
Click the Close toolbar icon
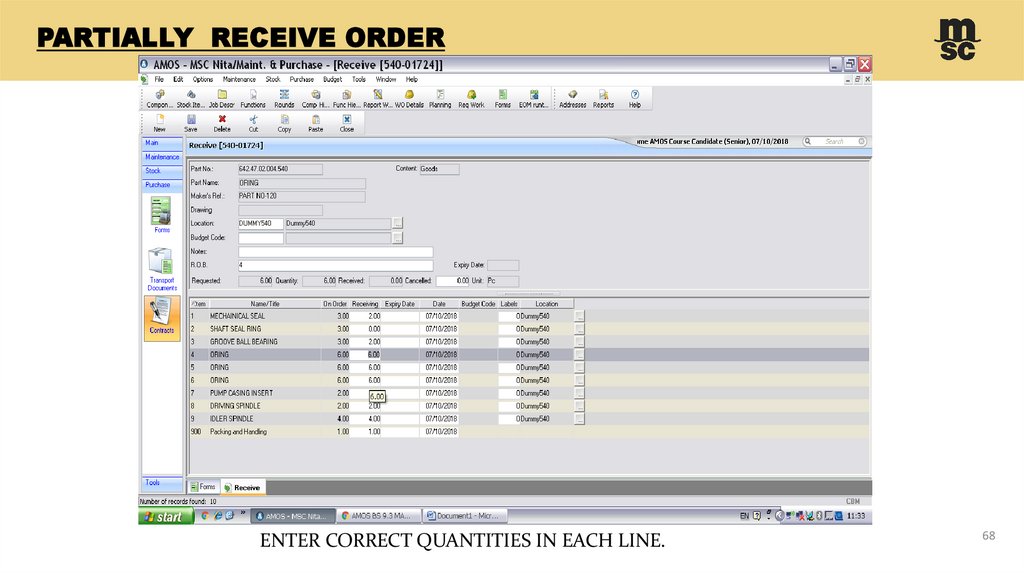pos(347,123)
